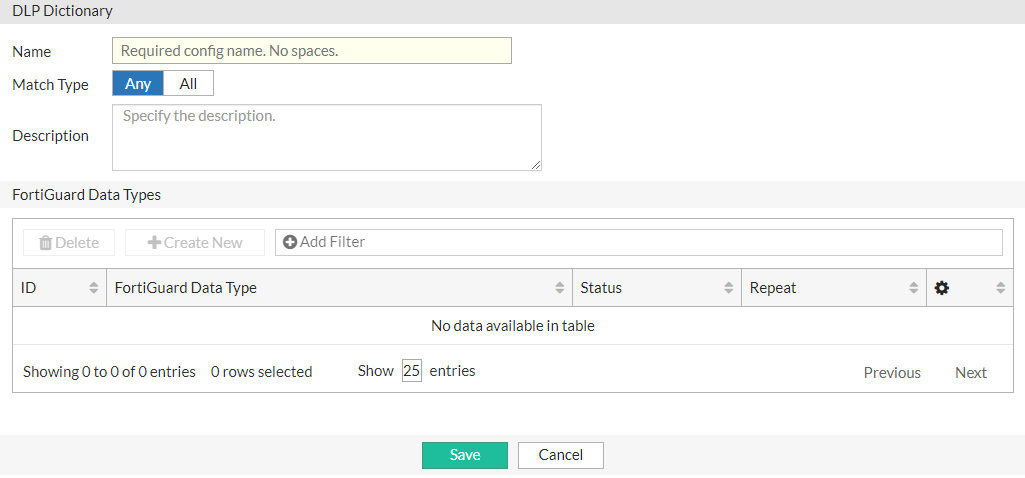Screen dimensions: 1025x478
Task: Click the Show entries count box
Action: point(412,371)
